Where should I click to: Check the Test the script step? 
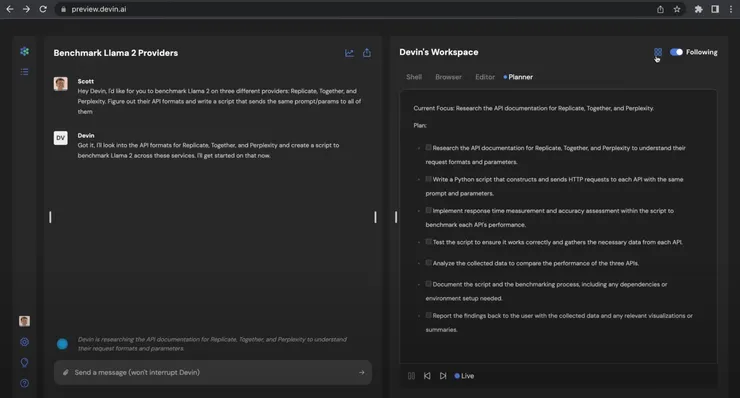(x=429, y=242)
